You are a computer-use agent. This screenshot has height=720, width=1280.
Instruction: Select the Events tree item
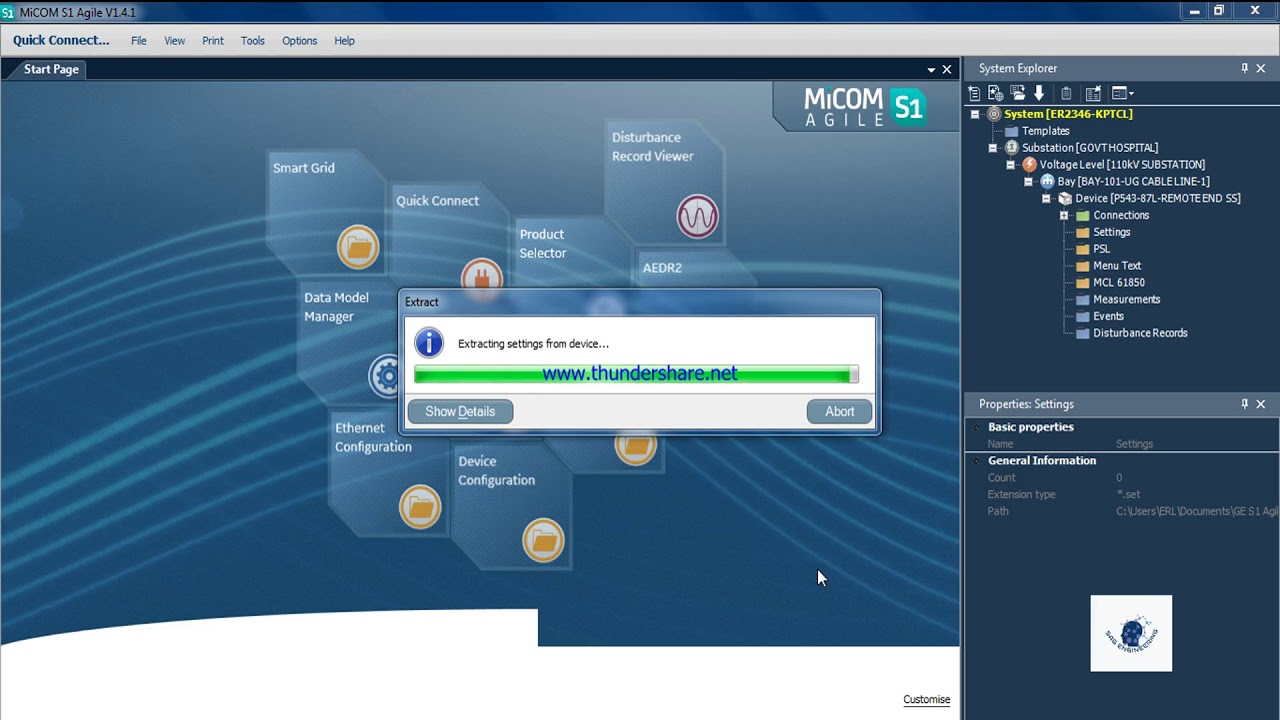1108,316
